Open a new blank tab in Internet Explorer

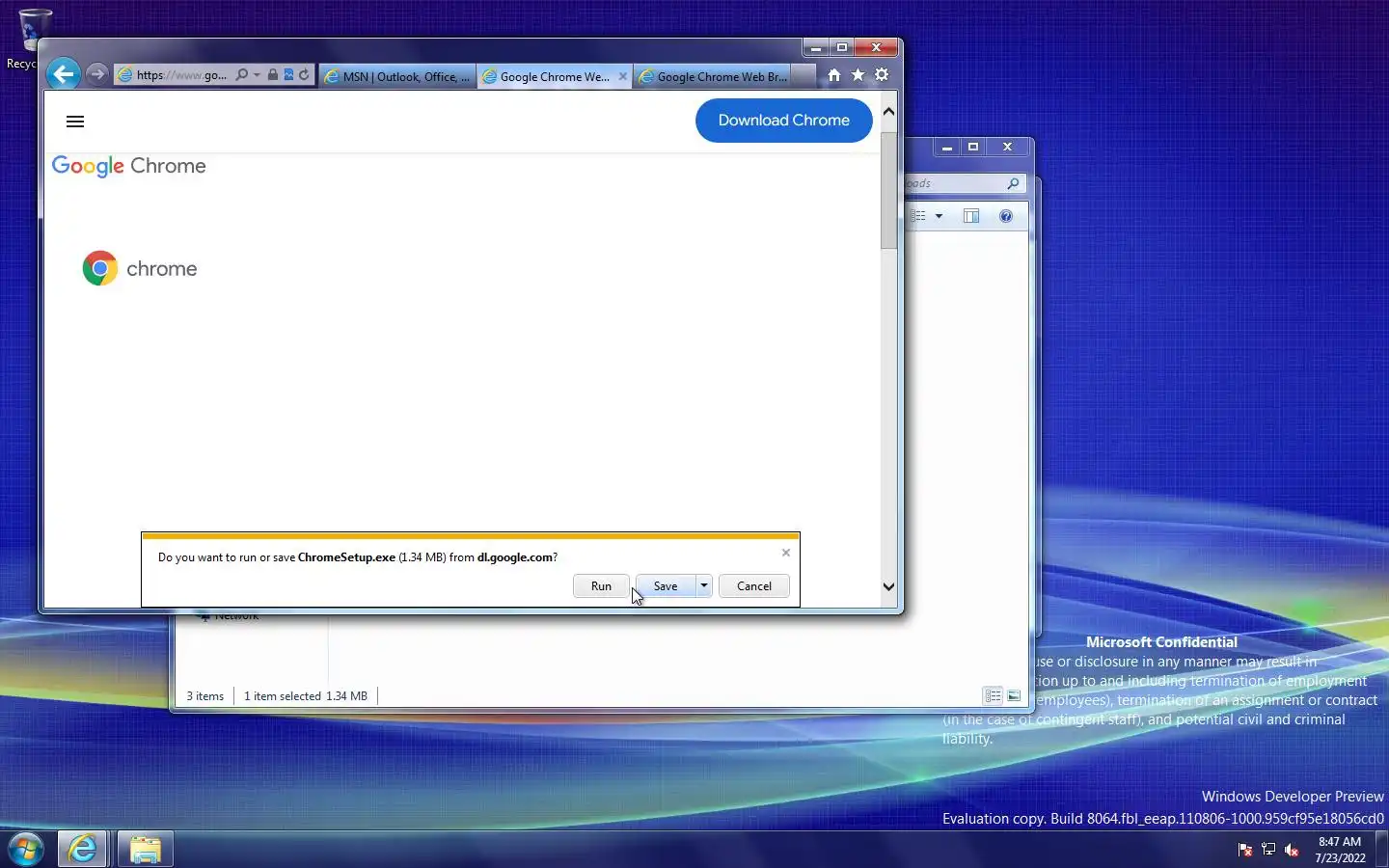(803, 76)
